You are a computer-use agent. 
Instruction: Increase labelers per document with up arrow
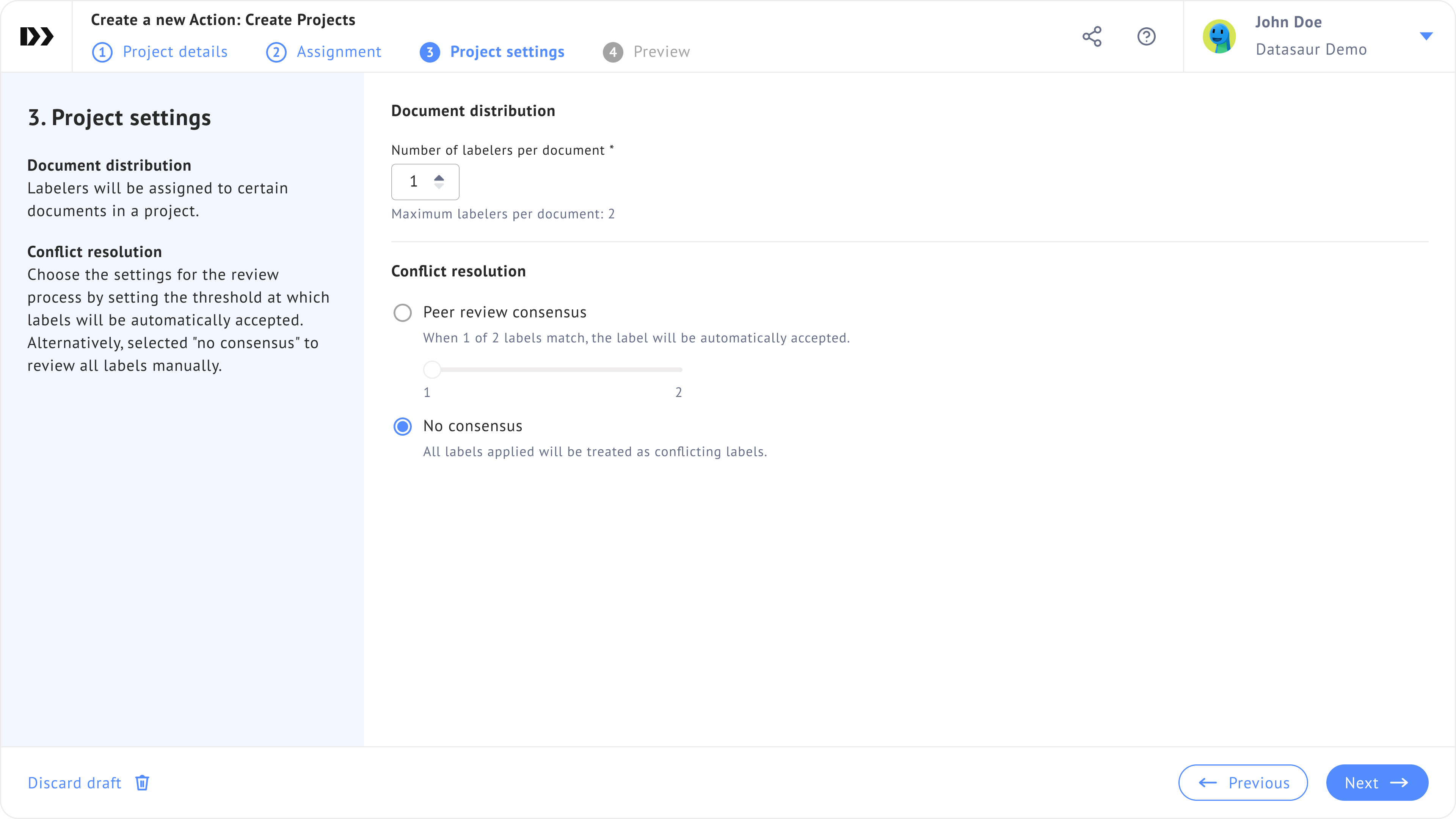tap(439, 177)
